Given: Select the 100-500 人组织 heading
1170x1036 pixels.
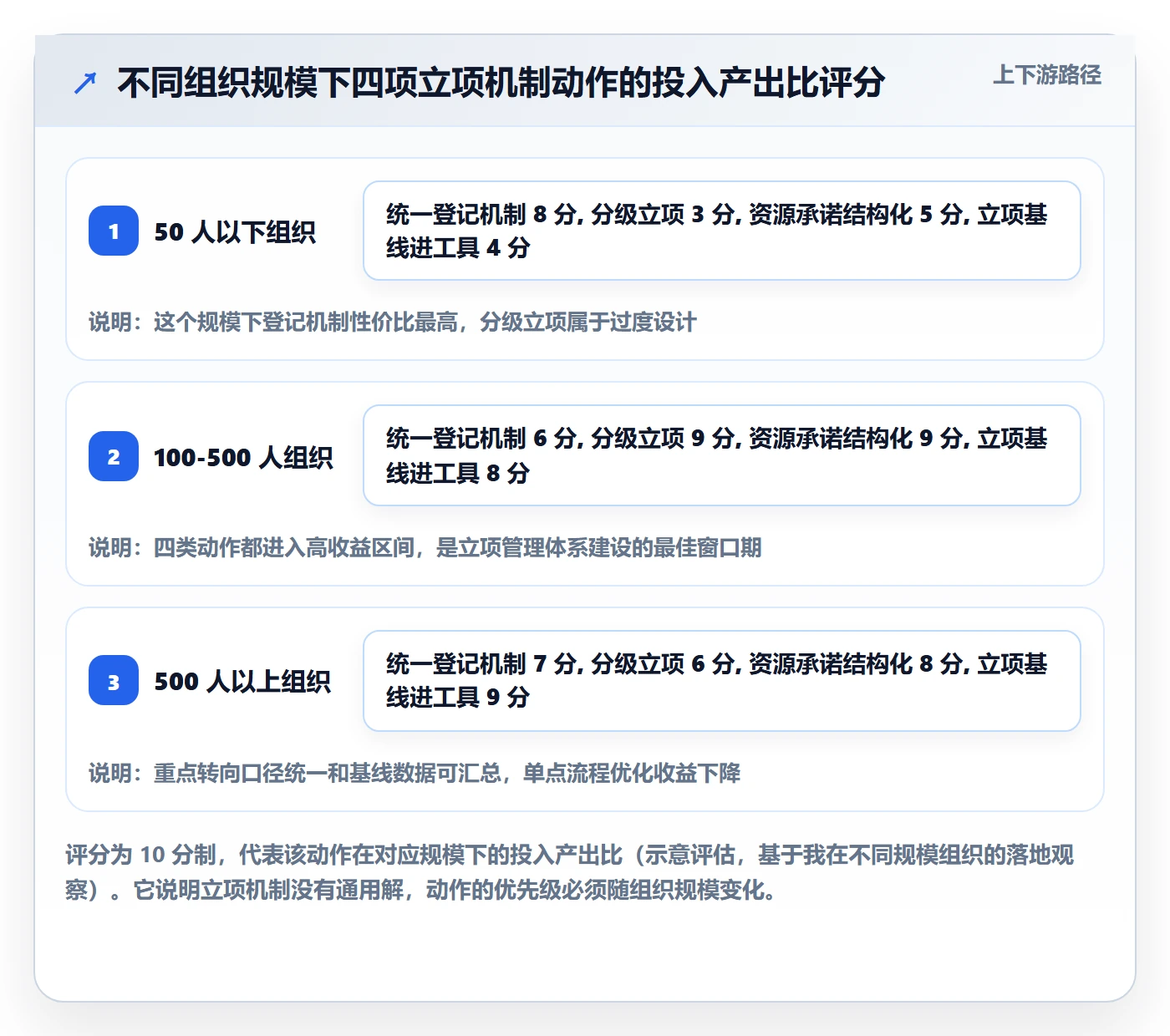Looking at the screenshot, I should pyautogui.click(x=243, y=457).
